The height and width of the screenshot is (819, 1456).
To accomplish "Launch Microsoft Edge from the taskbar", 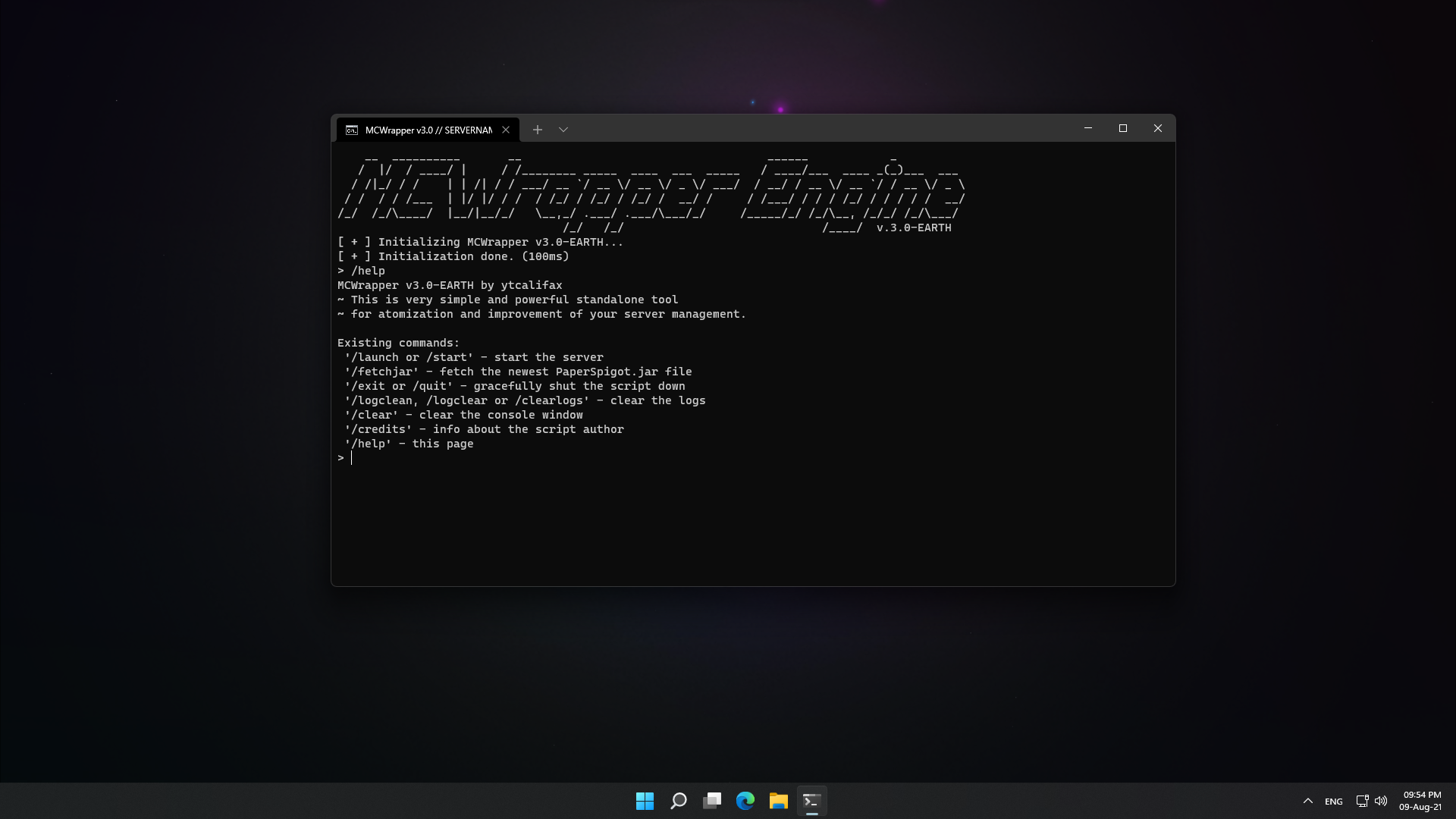I will 745,800.
